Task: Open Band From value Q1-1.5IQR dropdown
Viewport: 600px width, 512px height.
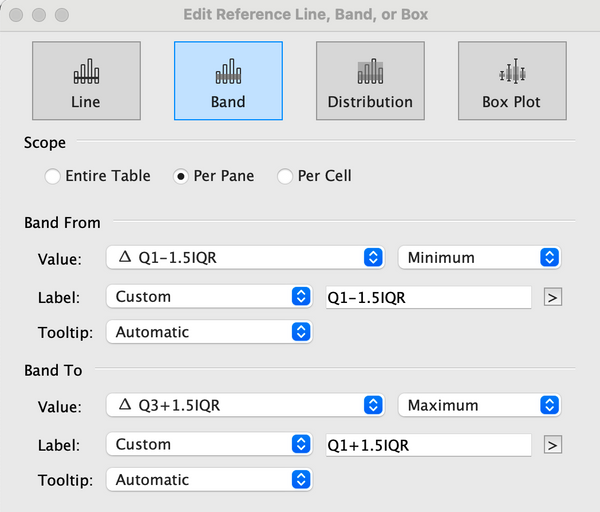Action: [244, 258]
